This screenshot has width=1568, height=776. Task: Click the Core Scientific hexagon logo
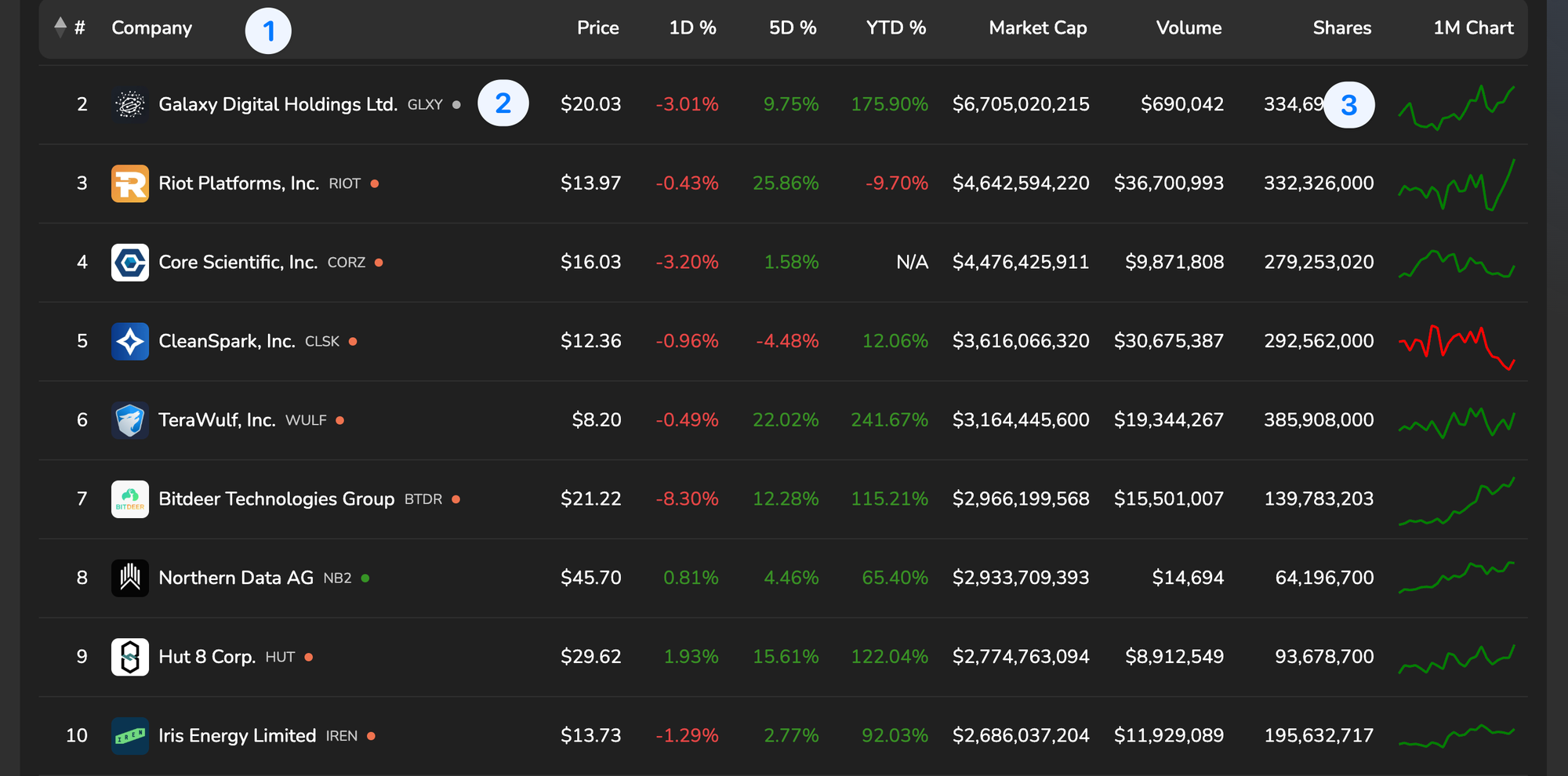click(x=130, y=263)
